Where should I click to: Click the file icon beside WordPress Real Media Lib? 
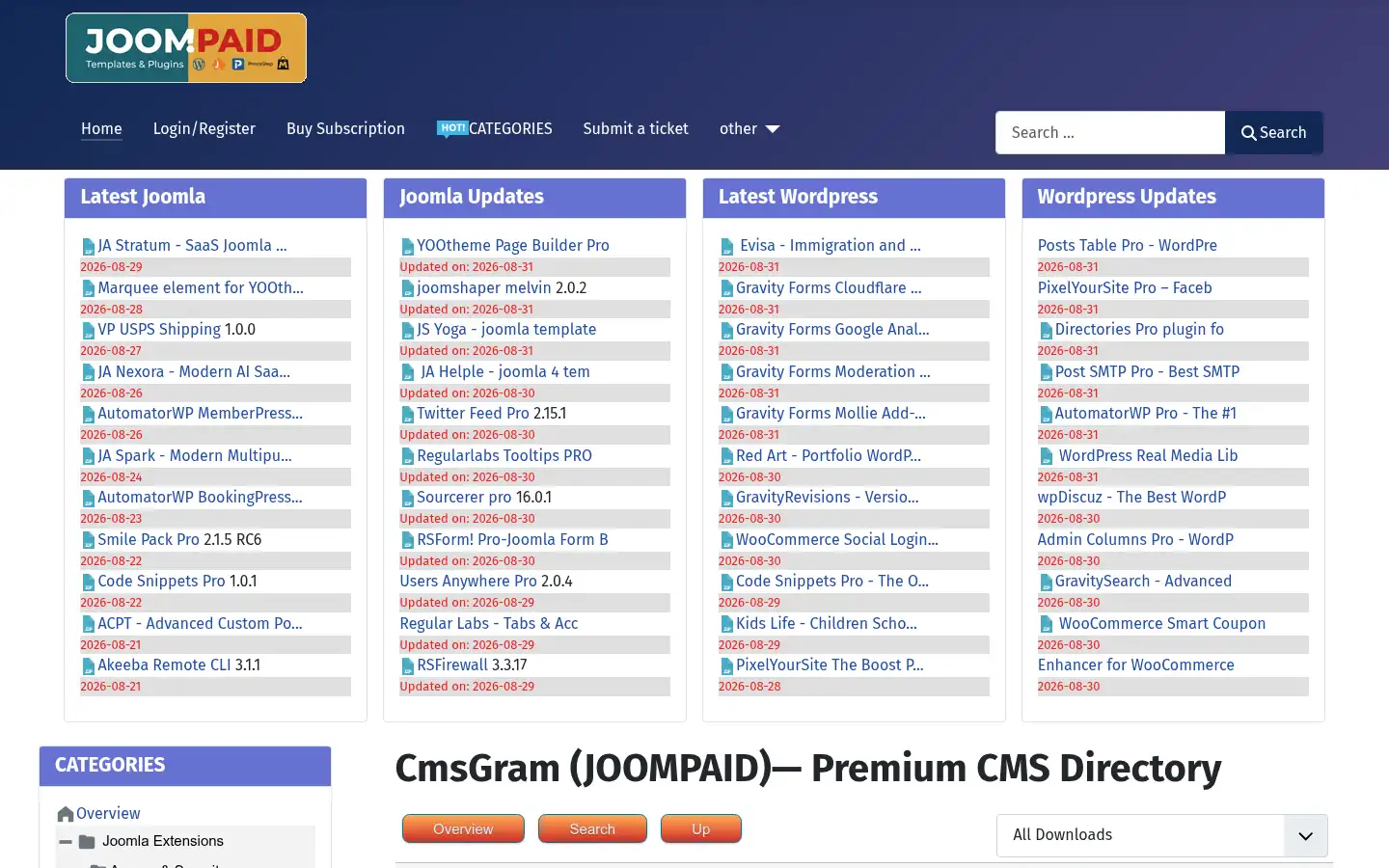[x=1047, y=456]
